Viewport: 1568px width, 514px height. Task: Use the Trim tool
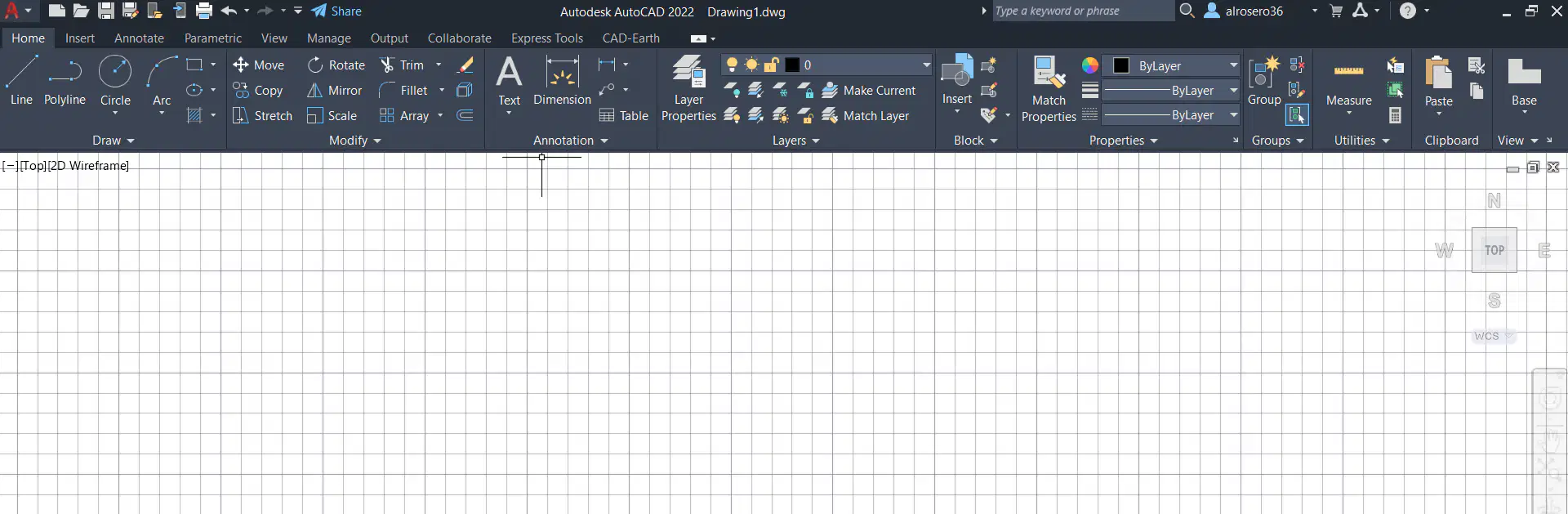(x=402, y=65)
